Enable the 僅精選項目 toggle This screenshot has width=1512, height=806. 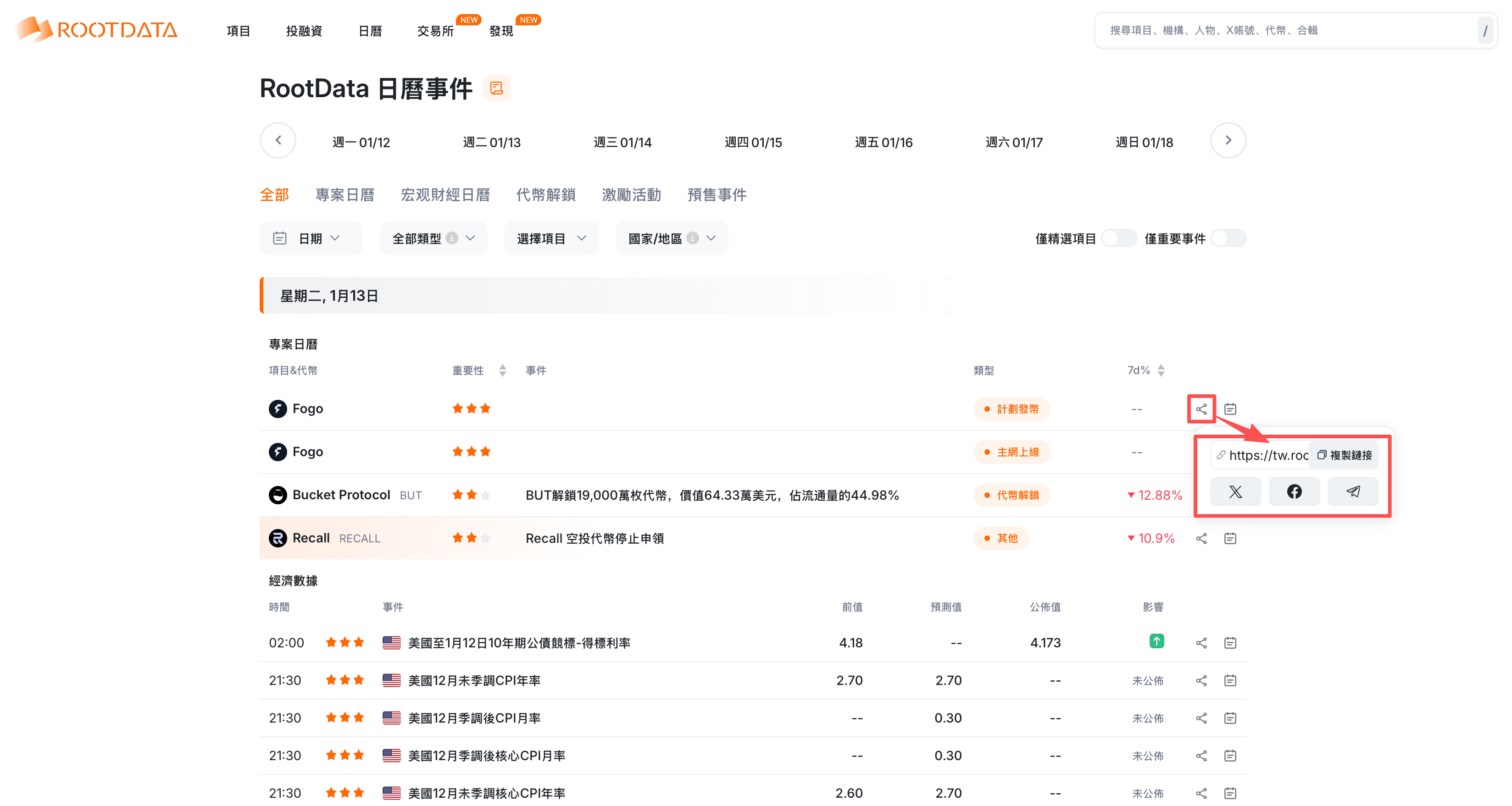point(1119,238)
